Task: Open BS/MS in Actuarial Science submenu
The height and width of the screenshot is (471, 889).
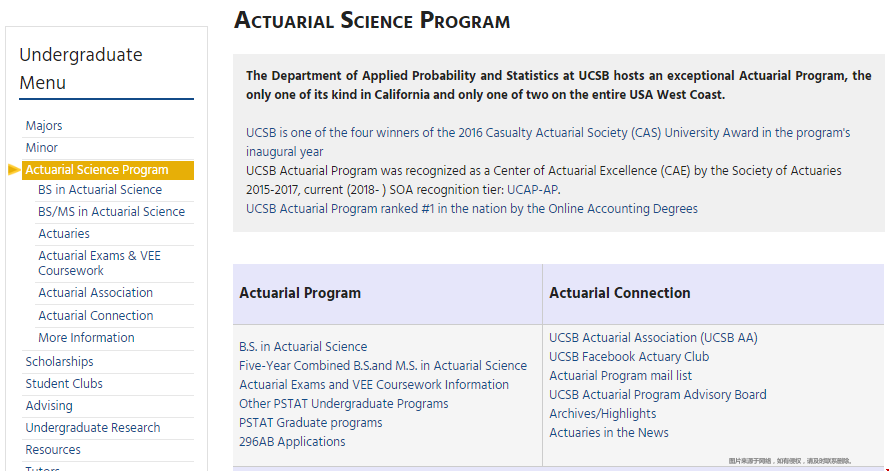Action: coord(111,212)
